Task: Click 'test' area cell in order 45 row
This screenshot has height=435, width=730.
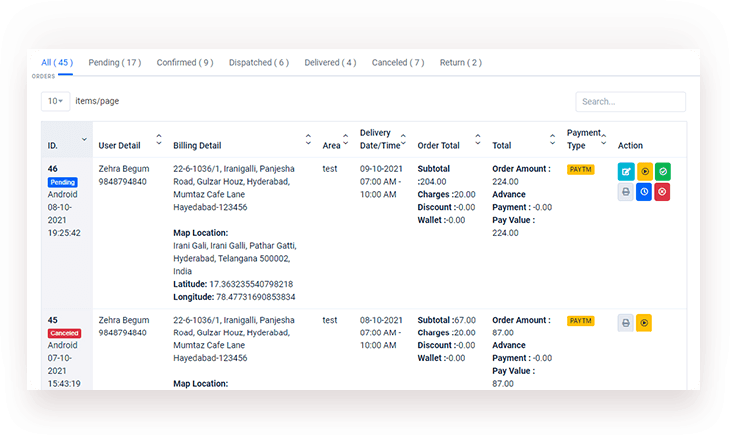Action: (x=330, y=320)
